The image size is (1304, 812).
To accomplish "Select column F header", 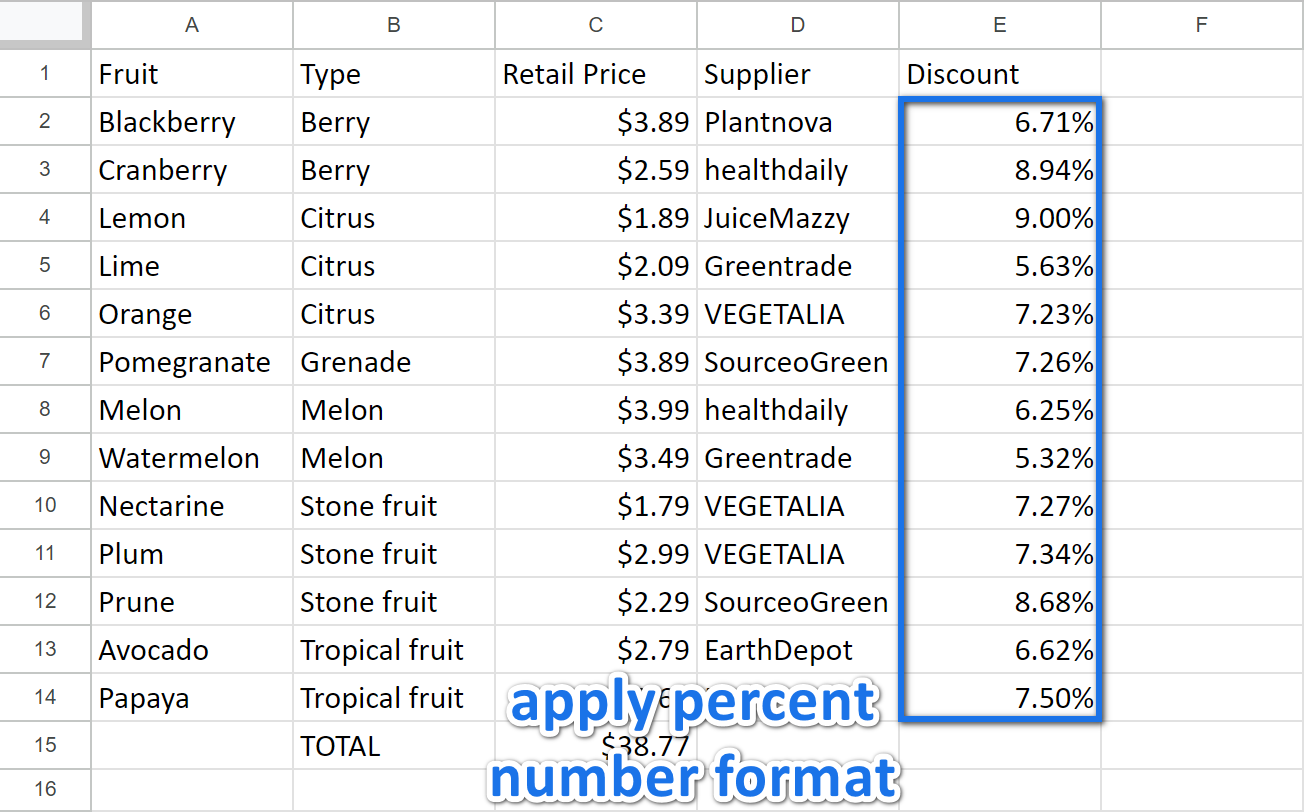I will coord(1202,25).
